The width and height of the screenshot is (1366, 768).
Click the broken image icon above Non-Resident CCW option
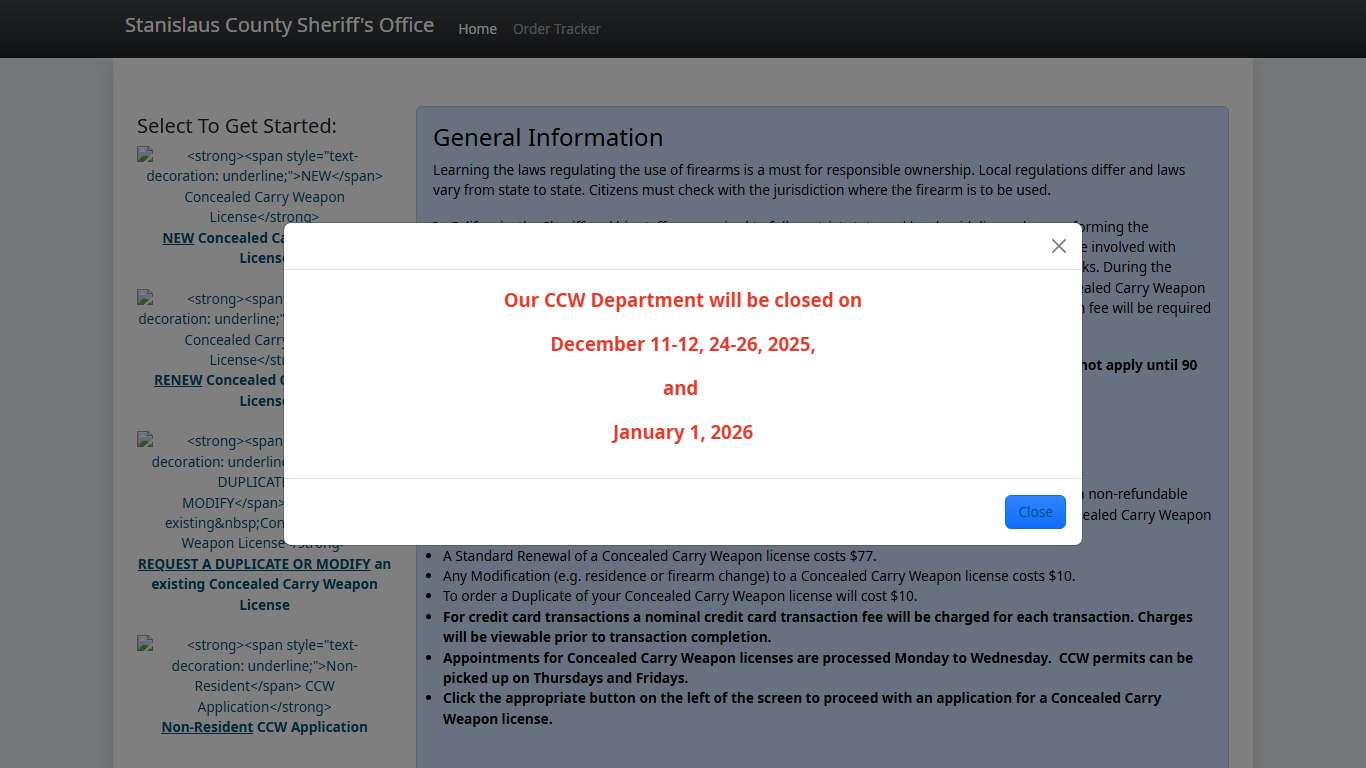click(146, 644)
